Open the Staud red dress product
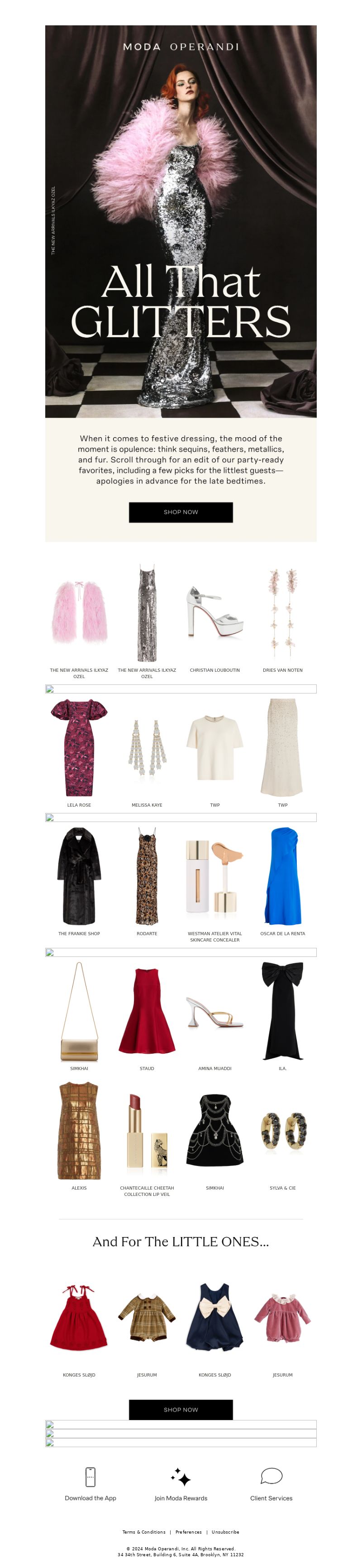Screen dimensions: 362x1568 click(x=147, y=1010)
